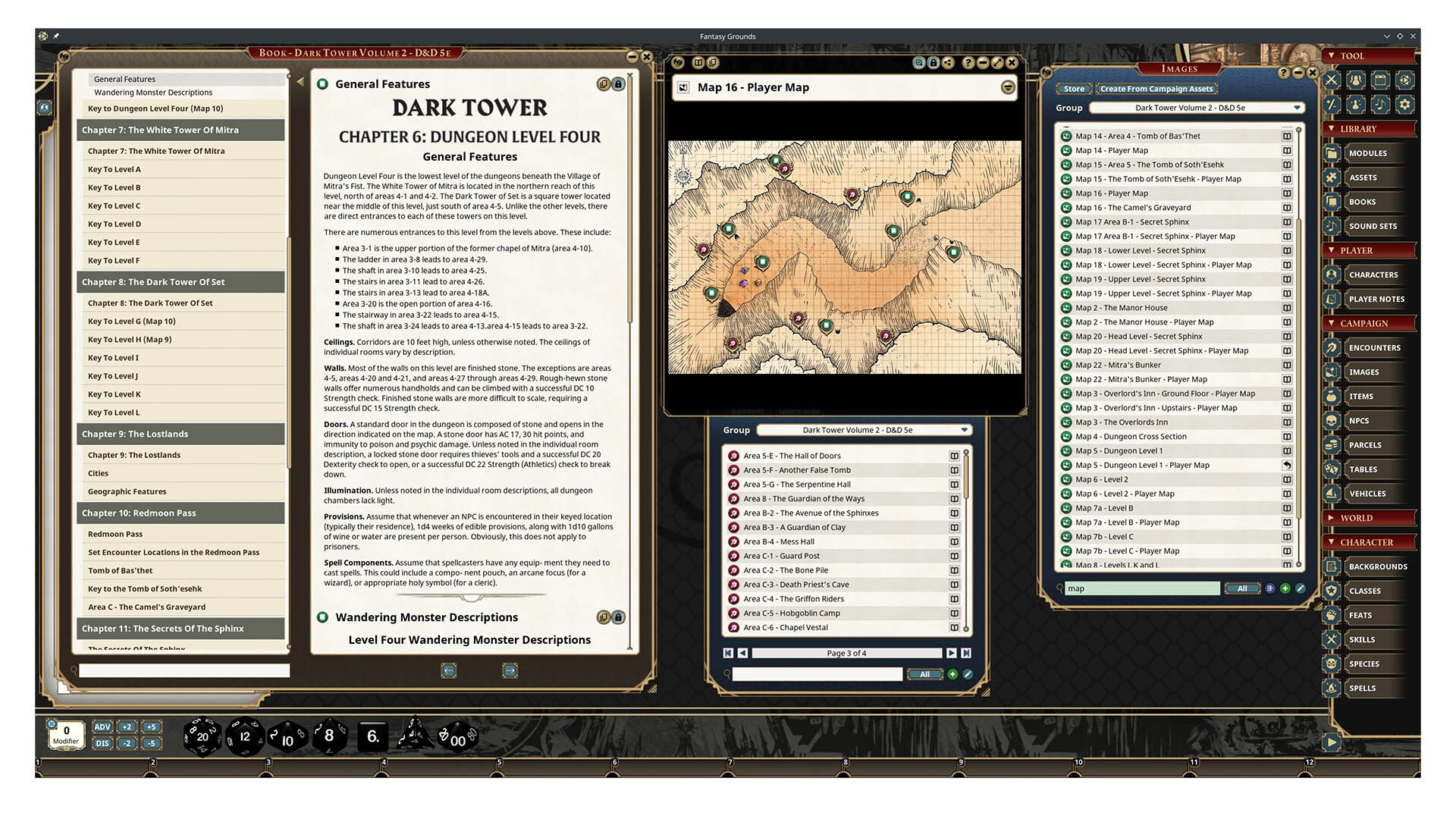Click the Encounters sidebar icon
Image resolution: width=1456 pixels, height=819 pixels.
[x=1332, y=347]
